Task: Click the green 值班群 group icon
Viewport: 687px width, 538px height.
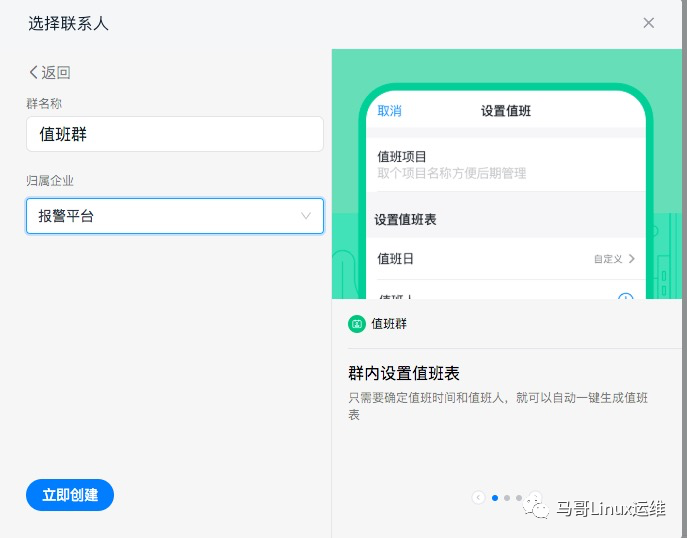Action: (x=357, y=324)
